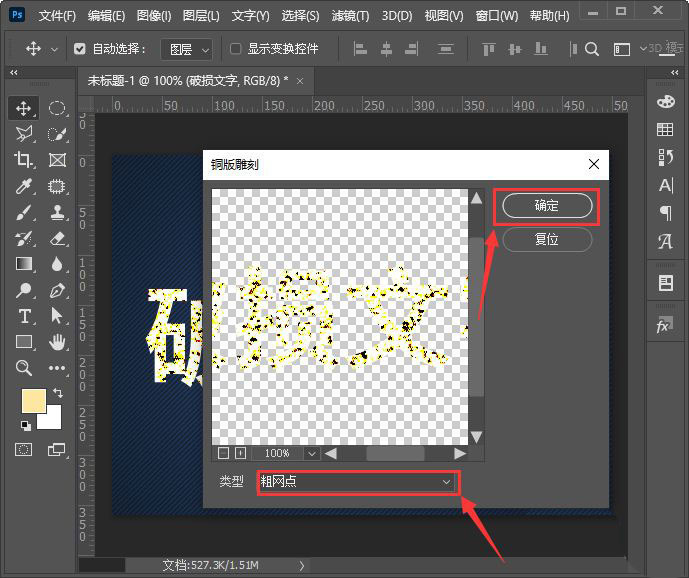Viewport: 689px width, 578px height.
Task: Select the Zoom tool in toolbox
Action: (x=23, y=367)
